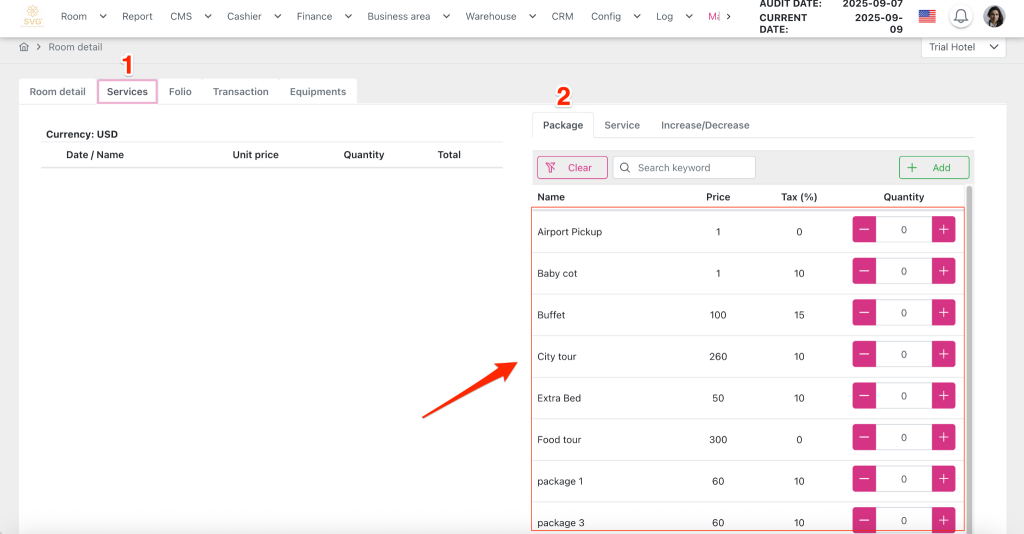This screenshot has height=534, width=1024.
Task: Click the US flag language icon
Action: (x=927, y=17)
